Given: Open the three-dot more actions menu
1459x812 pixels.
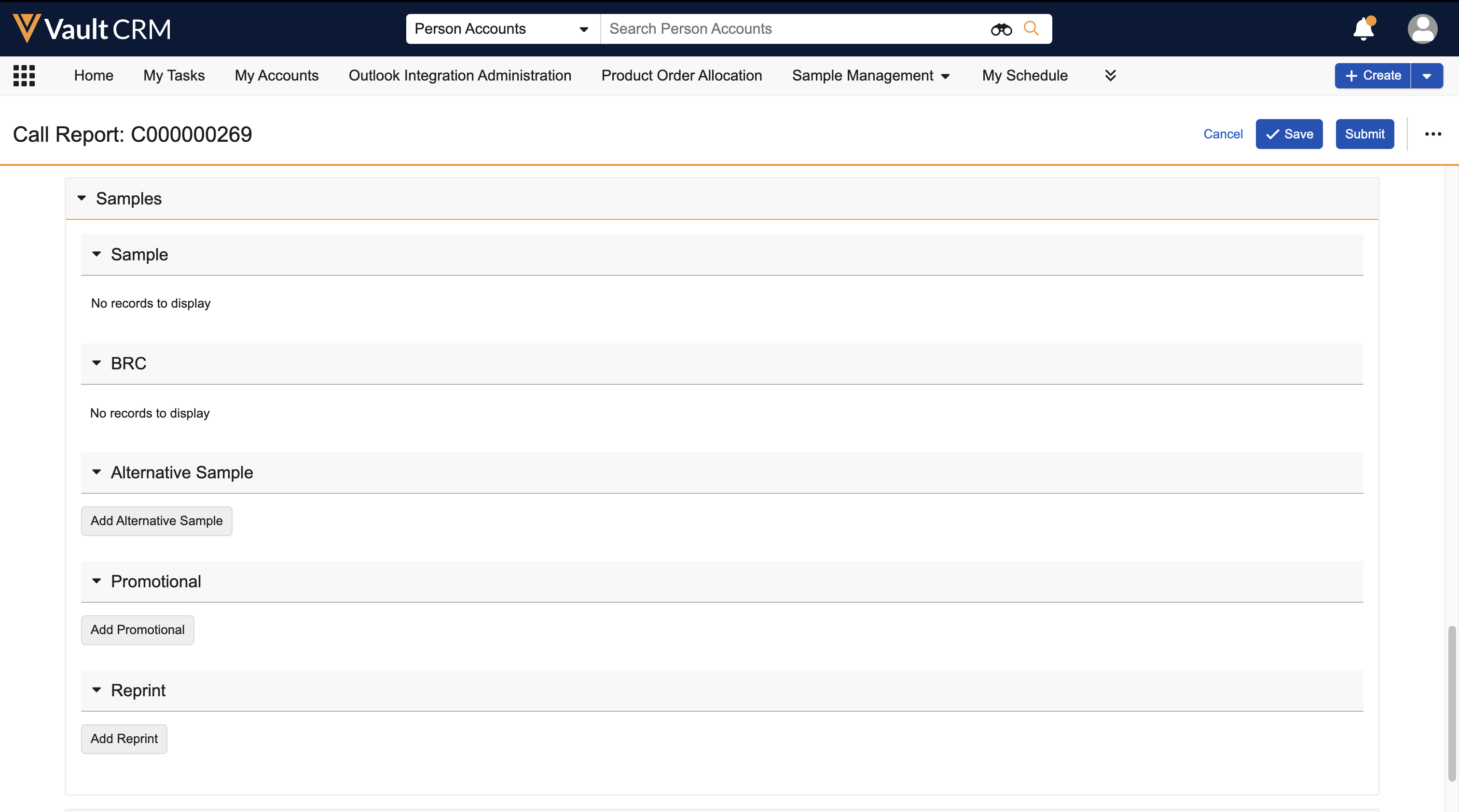Looking at the screenshot, I should point(1433,134).
